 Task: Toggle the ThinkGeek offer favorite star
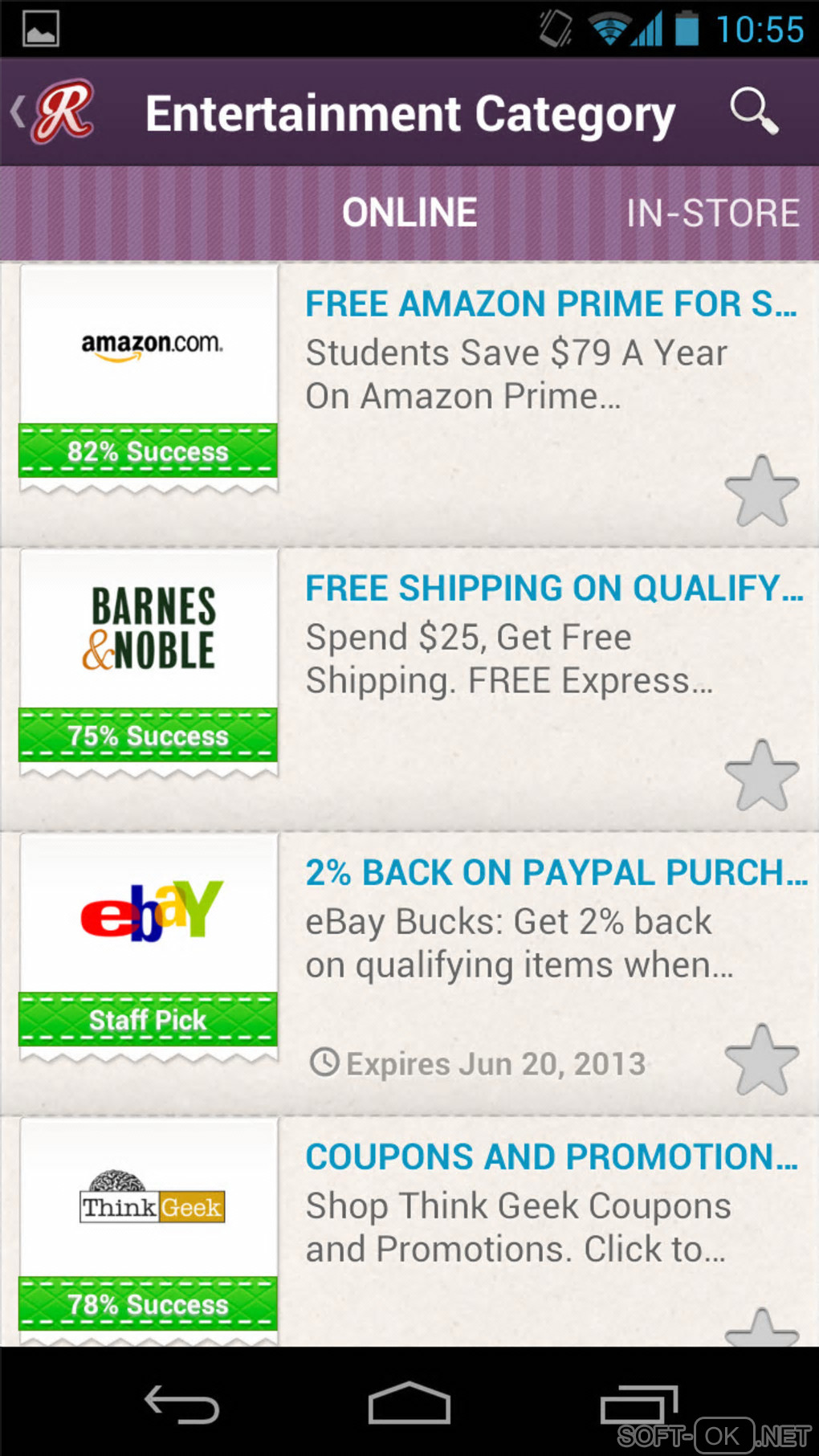tap(761, 1326)
